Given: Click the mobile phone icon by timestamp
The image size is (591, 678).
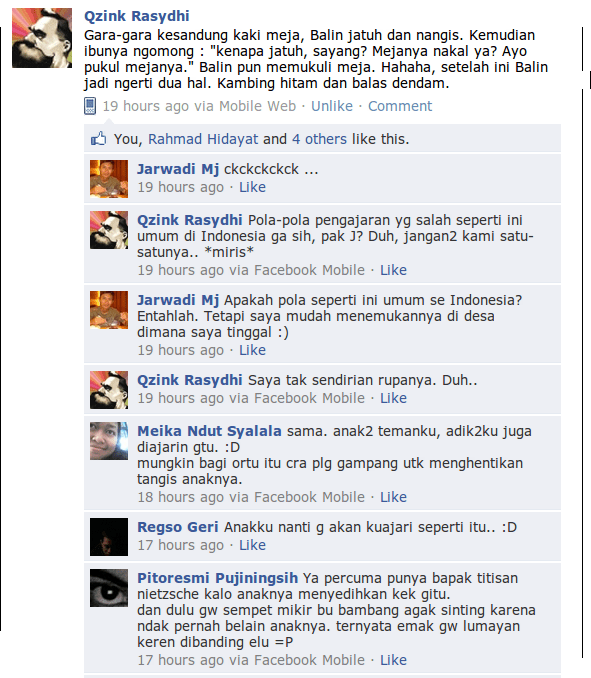Looking at the screenshot, I should point(89,106).
